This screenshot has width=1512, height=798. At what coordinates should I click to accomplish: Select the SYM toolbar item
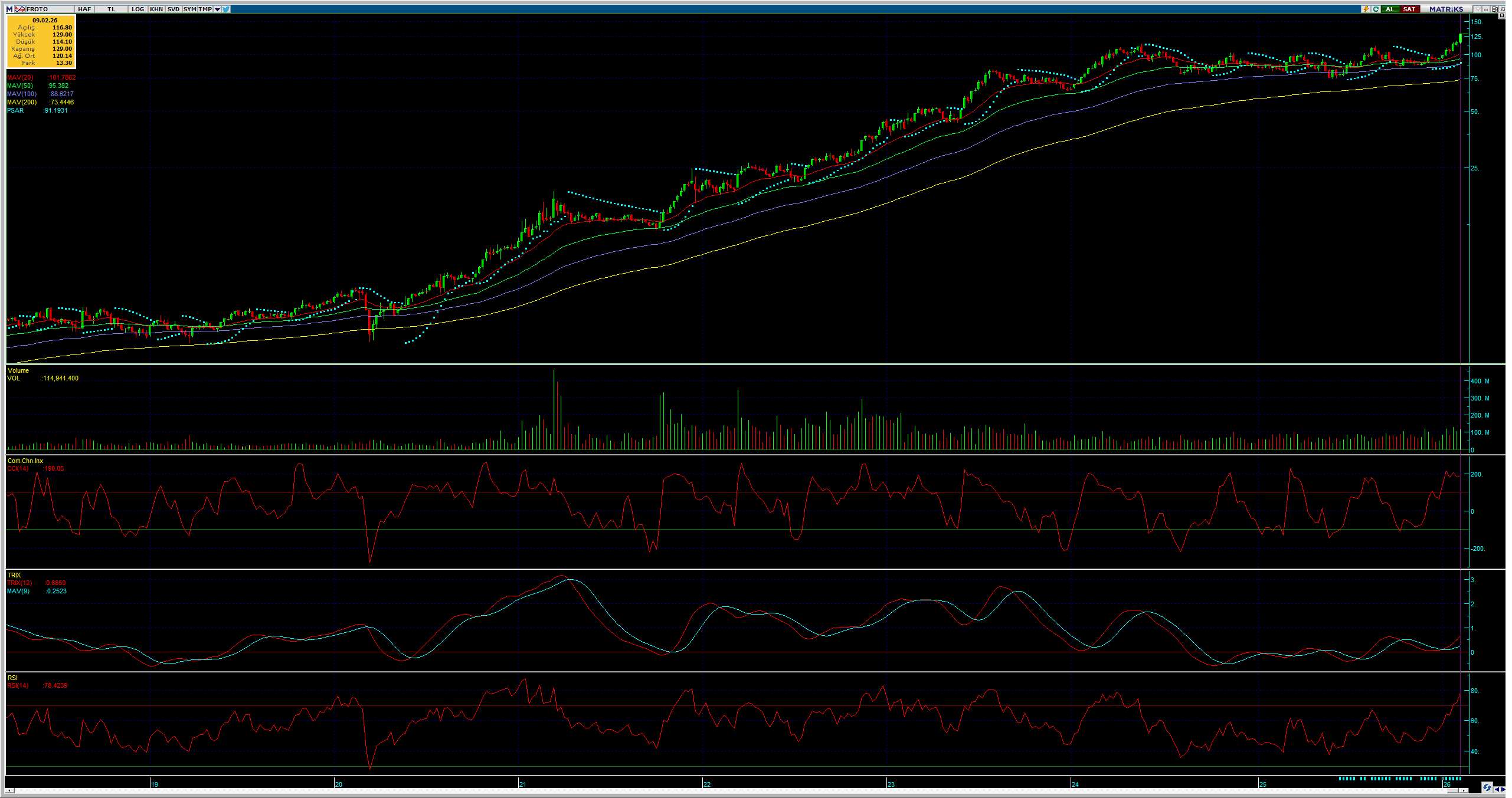click(x=189, y=9)
